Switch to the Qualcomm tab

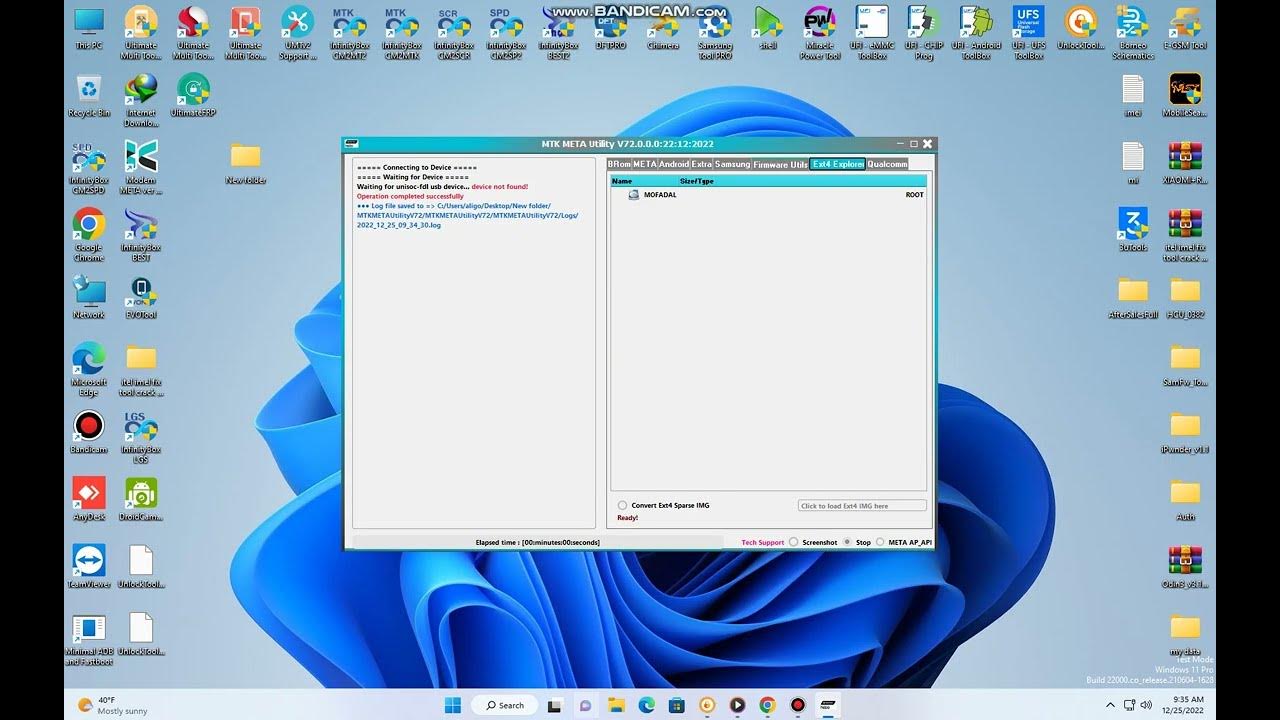click(887, 164)
